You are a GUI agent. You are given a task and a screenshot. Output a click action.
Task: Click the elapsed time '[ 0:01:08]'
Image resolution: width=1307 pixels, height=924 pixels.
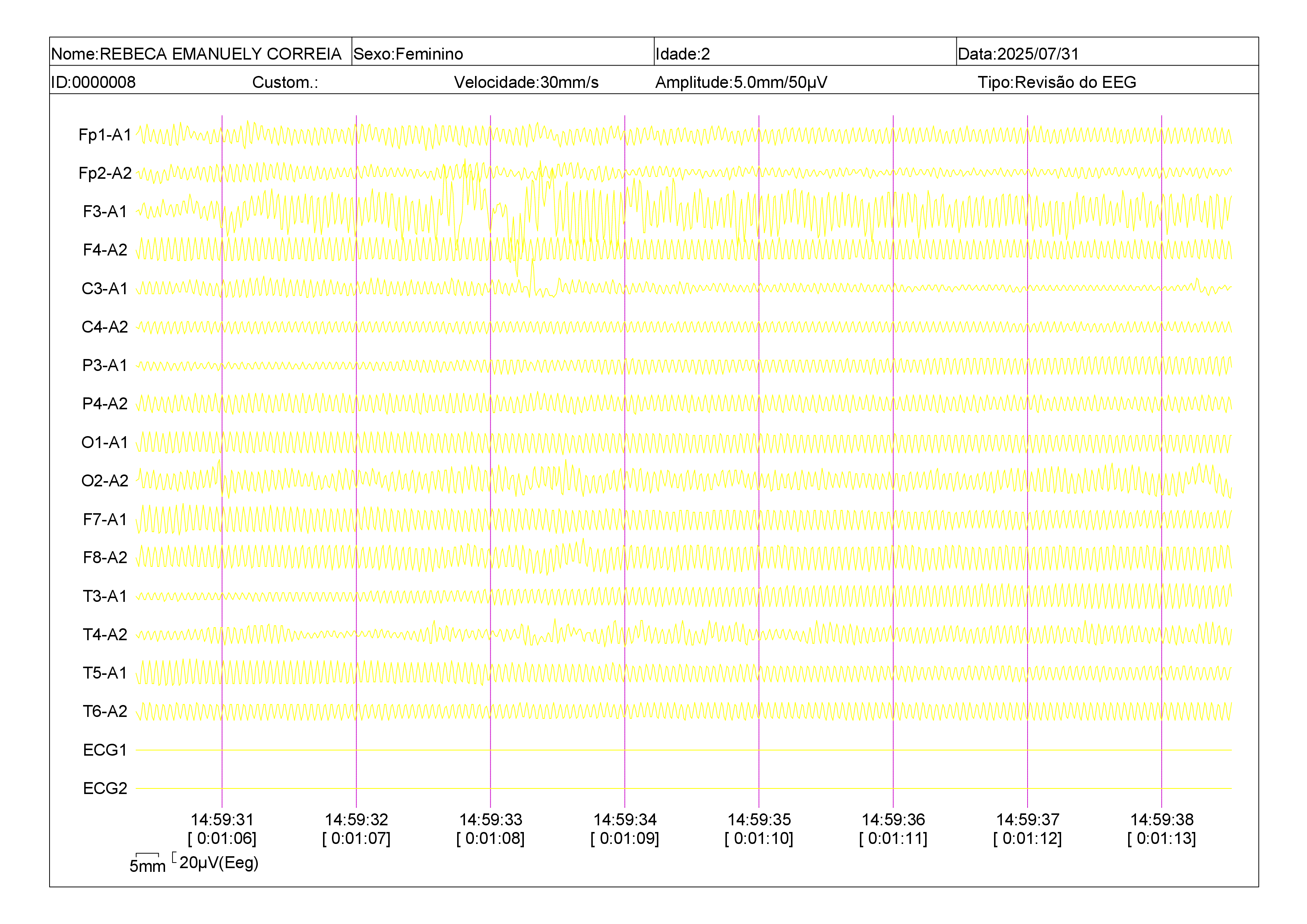(x=491, y=839)
